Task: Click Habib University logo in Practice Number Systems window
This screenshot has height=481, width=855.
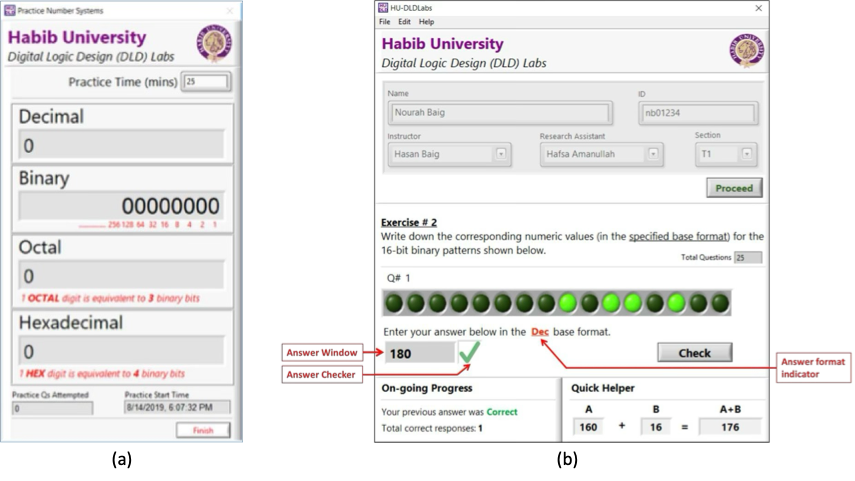Action: click(x=213, y=44)
